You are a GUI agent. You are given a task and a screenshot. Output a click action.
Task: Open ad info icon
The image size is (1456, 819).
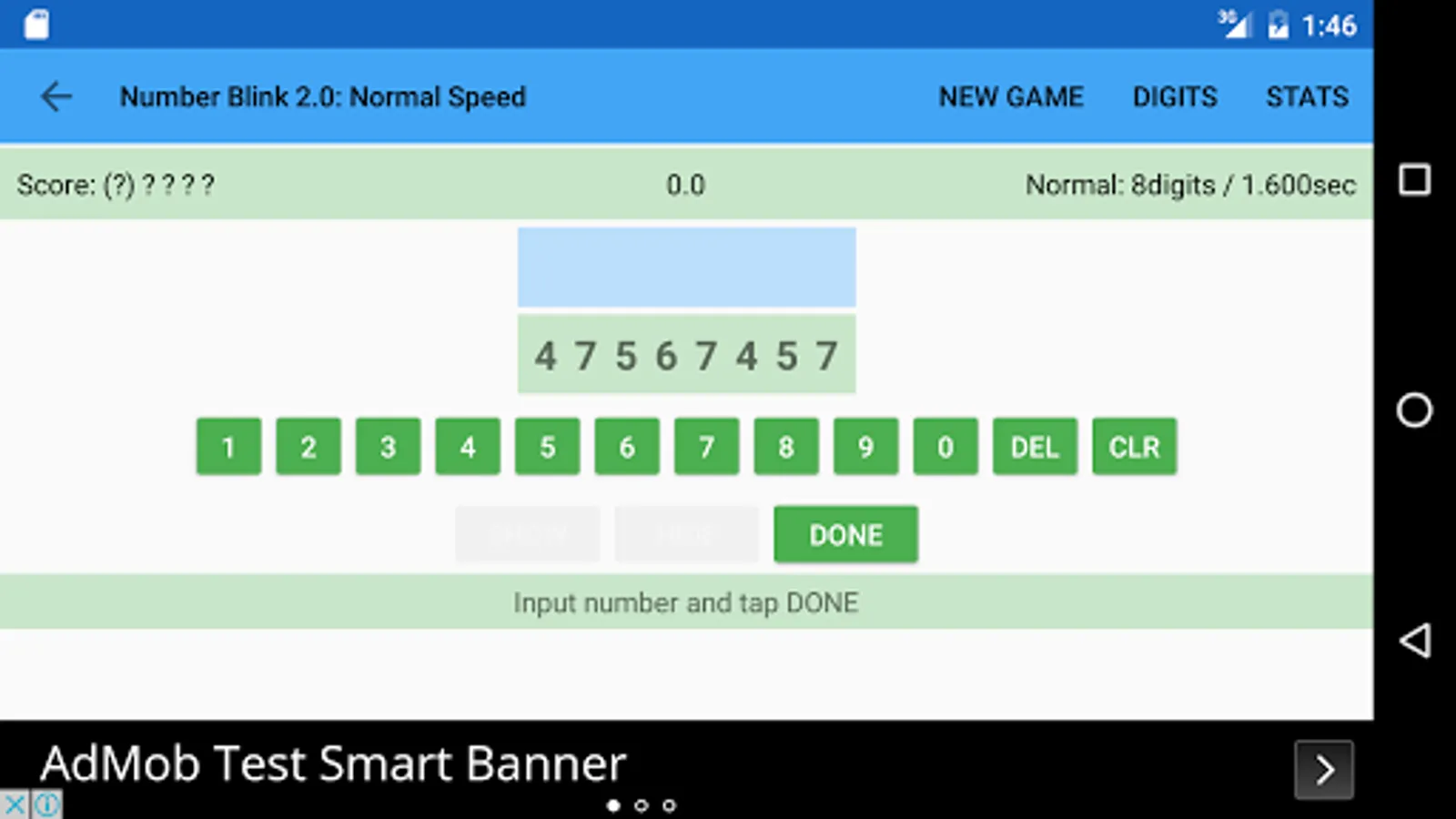click(x=46, y=804)
